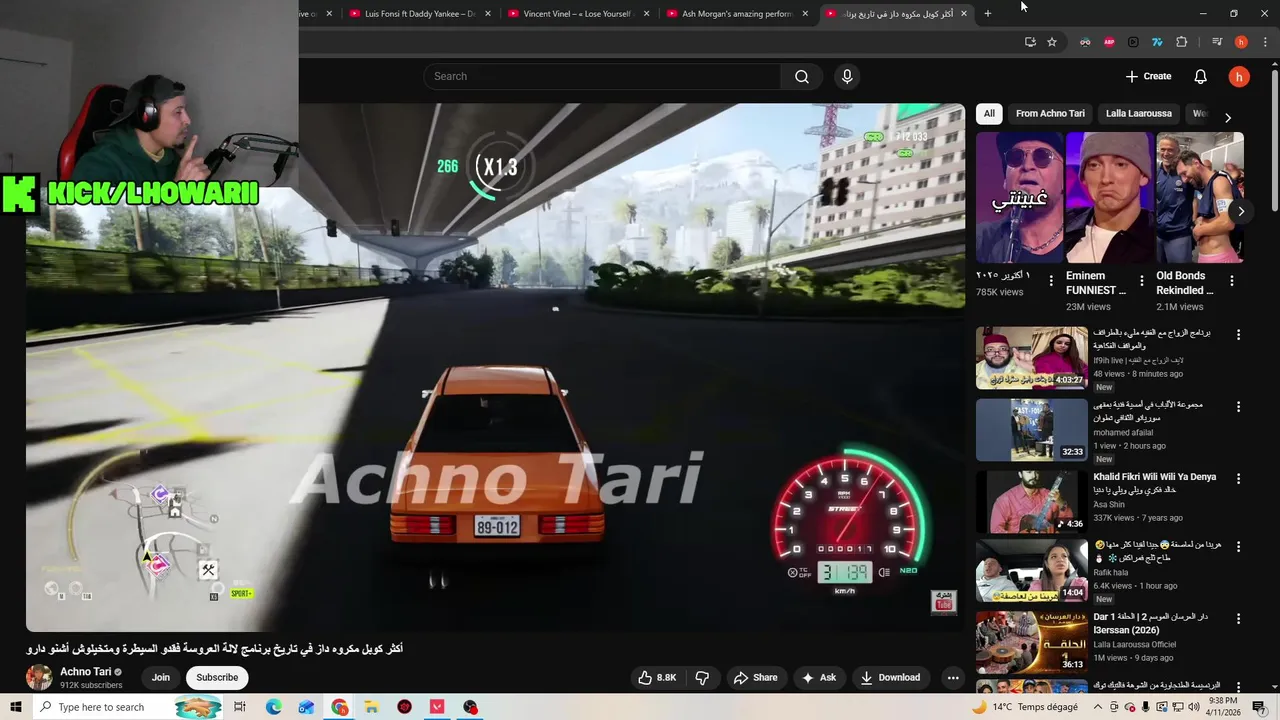Click the install app icon in address bar
1280x720 pixels.
point(1030,42)
